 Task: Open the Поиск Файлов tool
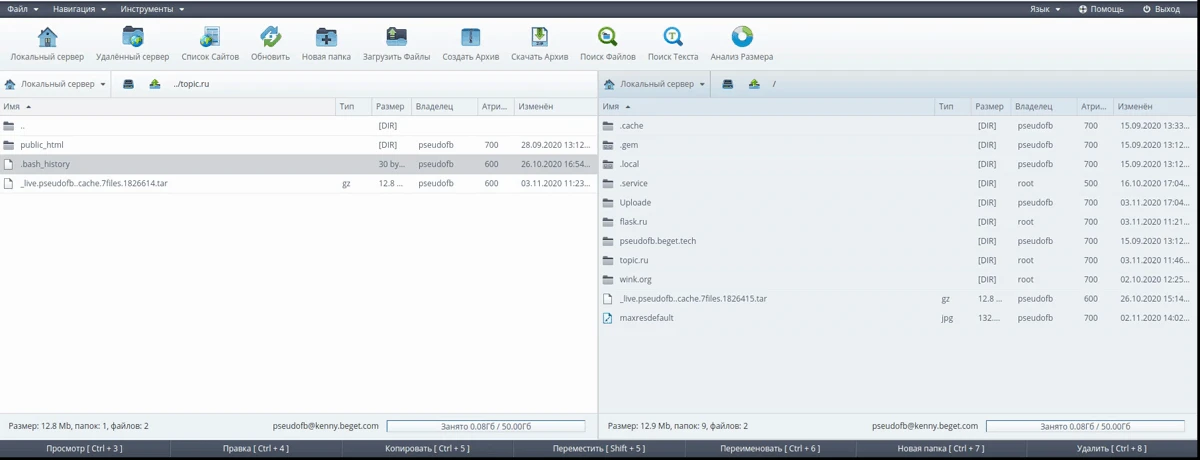tap(607, 38)
